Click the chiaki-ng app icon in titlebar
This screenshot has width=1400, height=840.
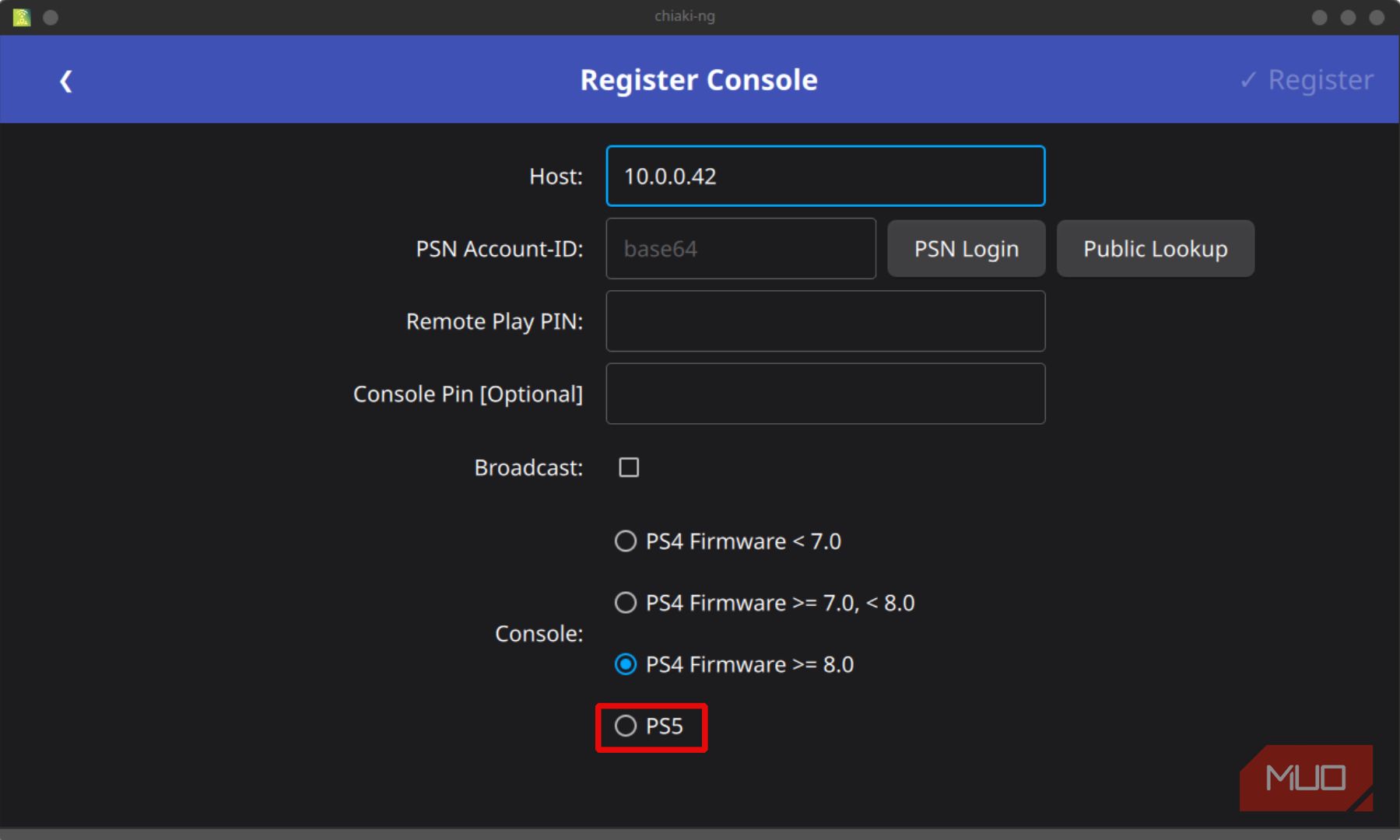(21, 16)
